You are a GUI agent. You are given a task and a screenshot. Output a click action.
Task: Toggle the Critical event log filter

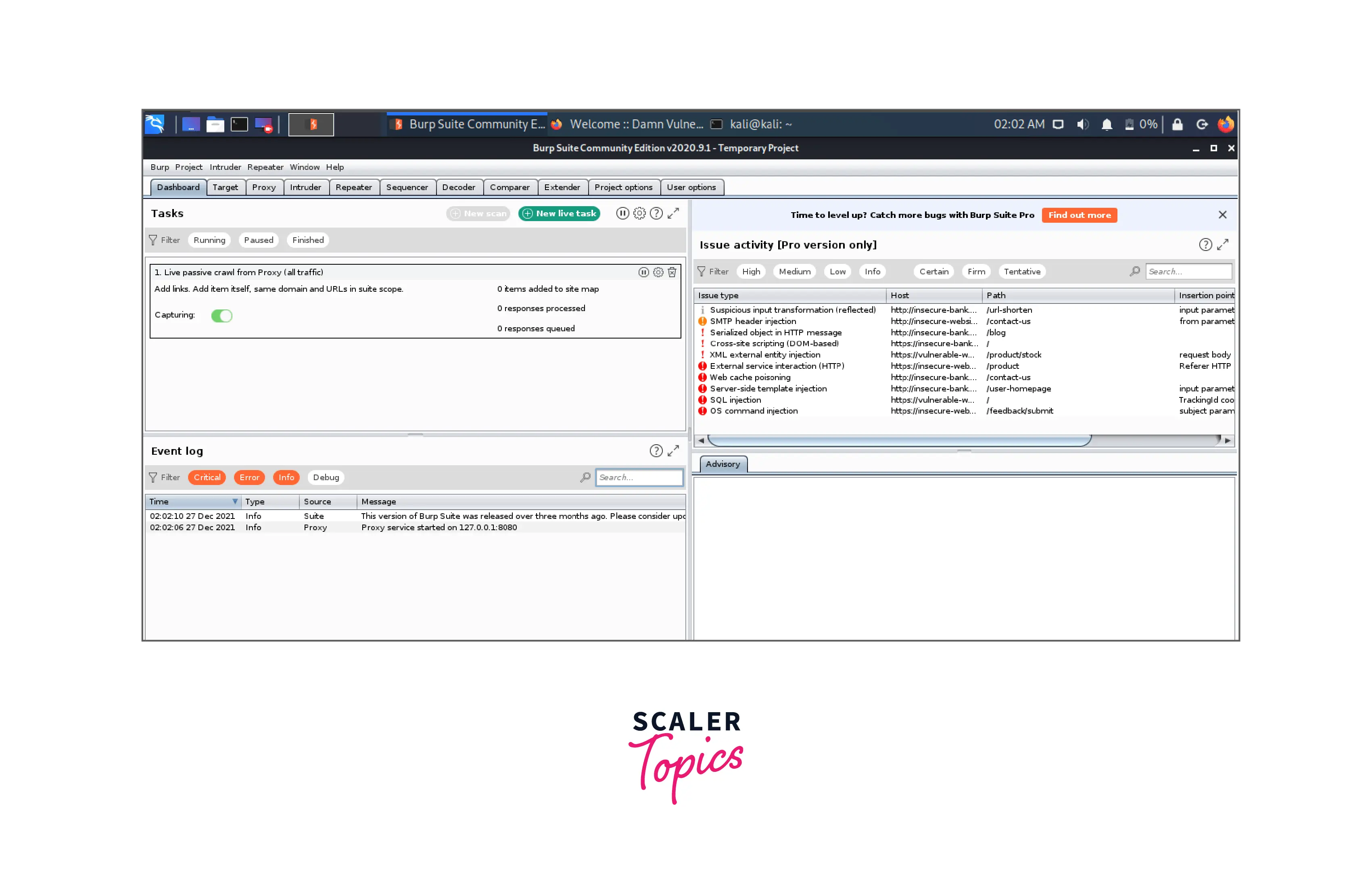click(x=206, y=477)
